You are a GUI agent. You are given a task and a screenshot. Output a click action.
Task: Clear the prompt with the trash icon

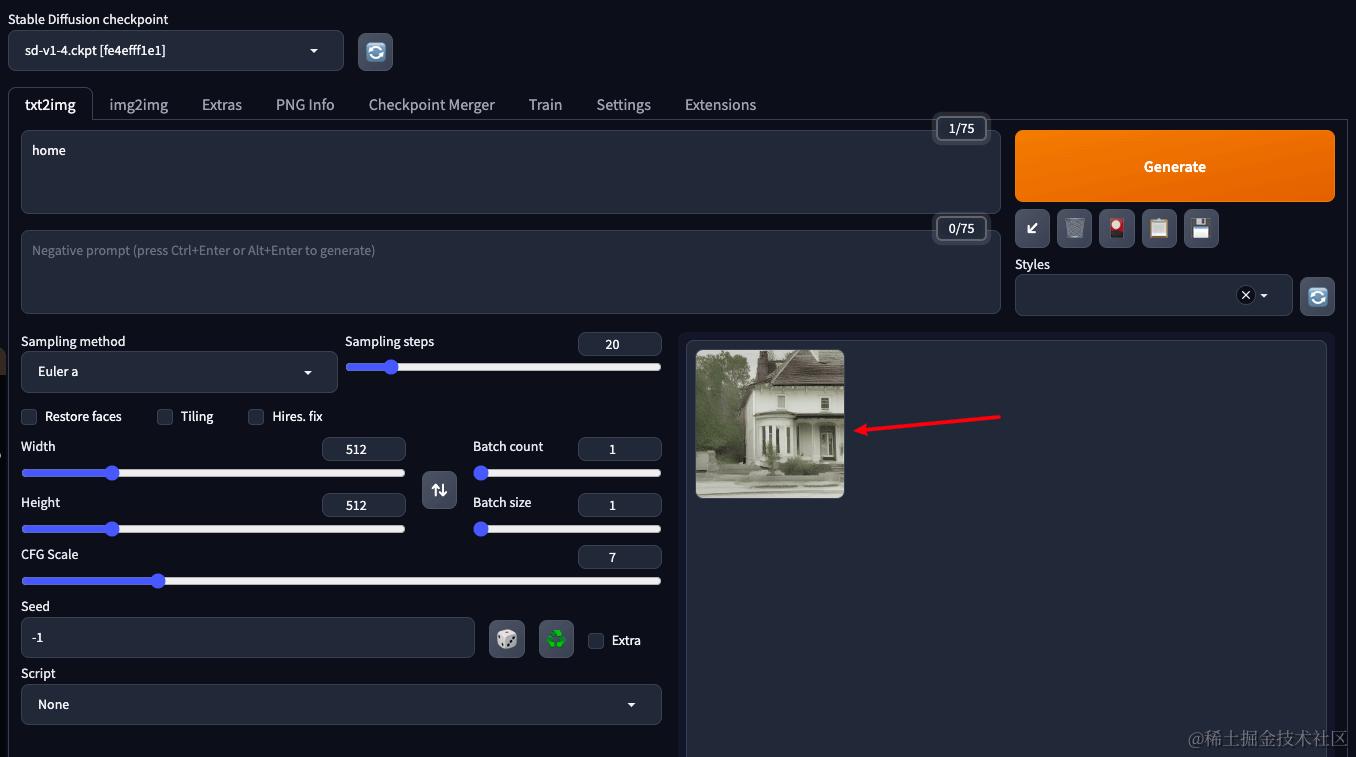(1074, 228)
